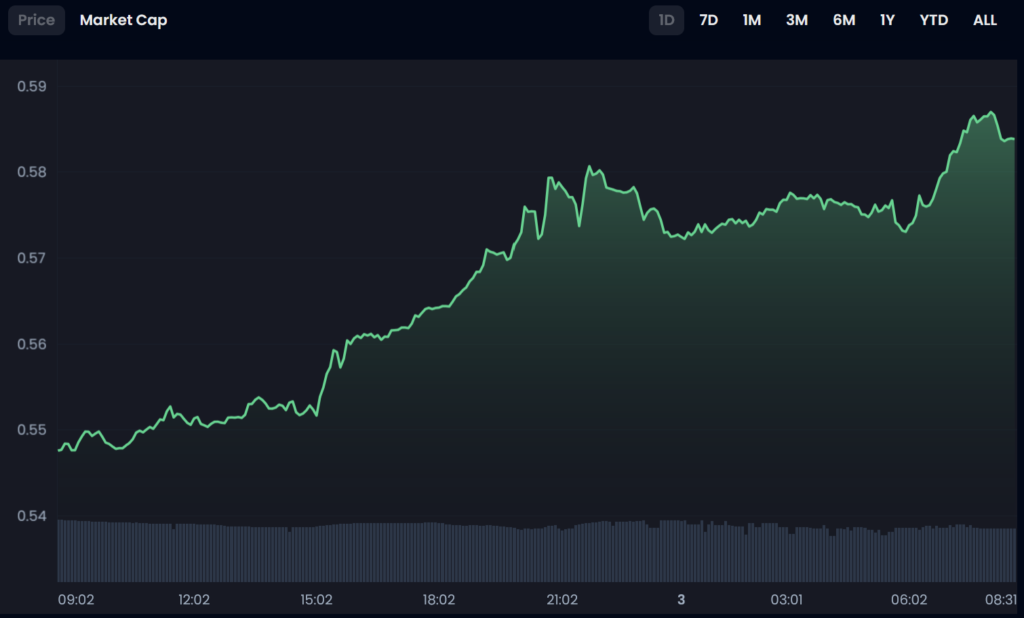Viewport: 1024px width, 618px height.
Task: Display ALL time price history
Action: coord(985,20)
